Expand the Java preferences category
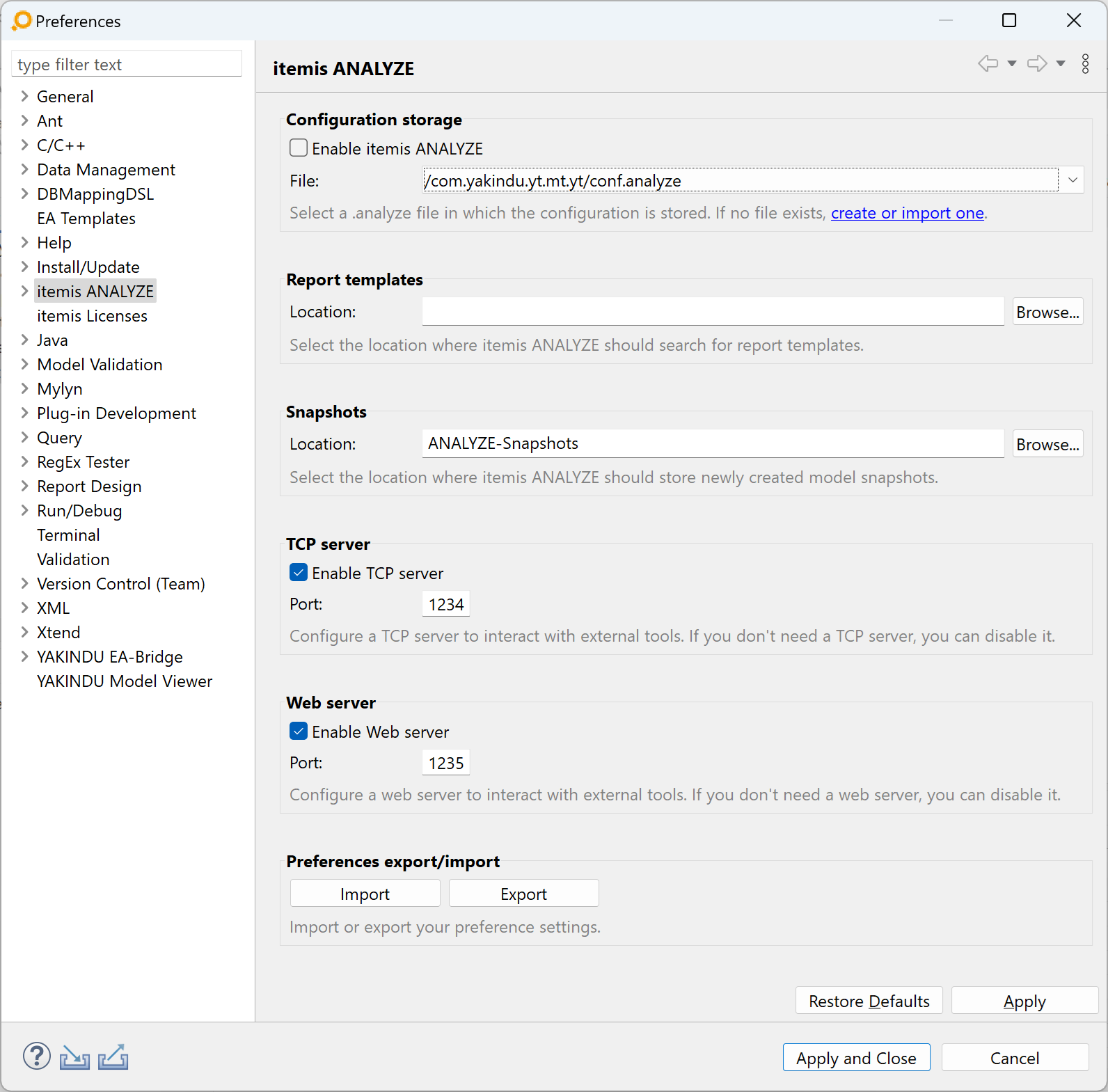 (x=24, y=340)
